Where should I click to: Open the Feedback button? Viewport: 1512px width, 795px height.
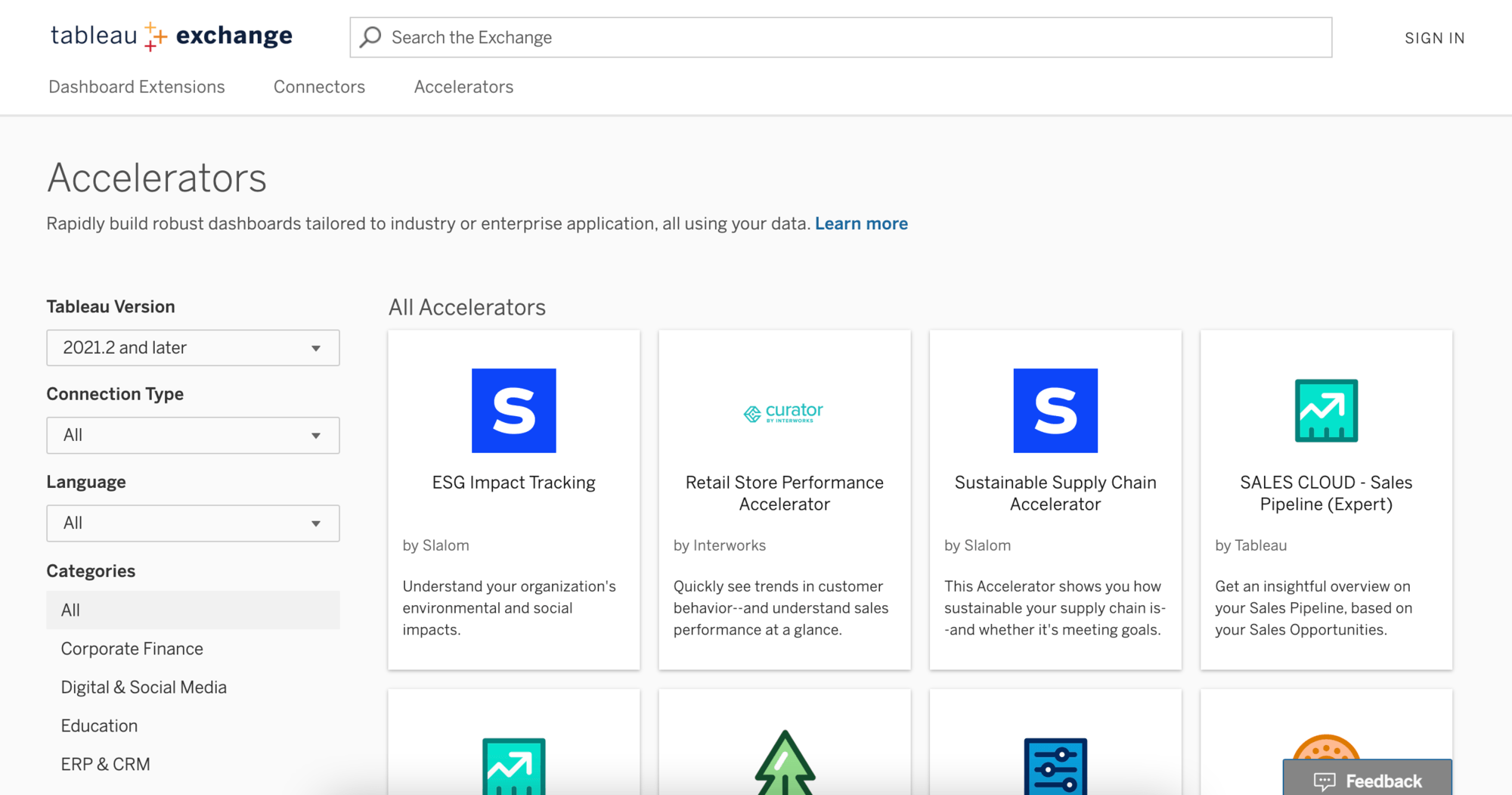coord(1367,780)
